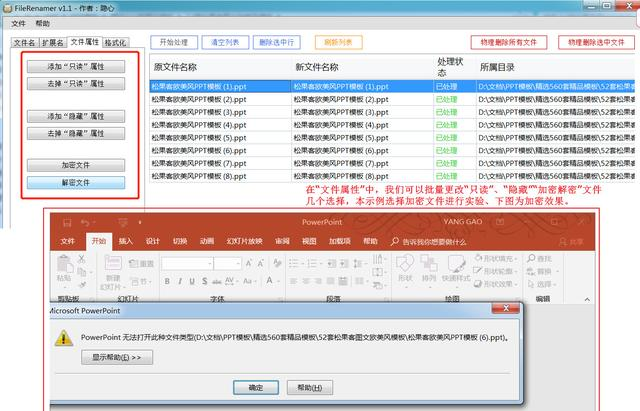
Task: Open the font name combo box in the ribbon
Action: (186, 263)
